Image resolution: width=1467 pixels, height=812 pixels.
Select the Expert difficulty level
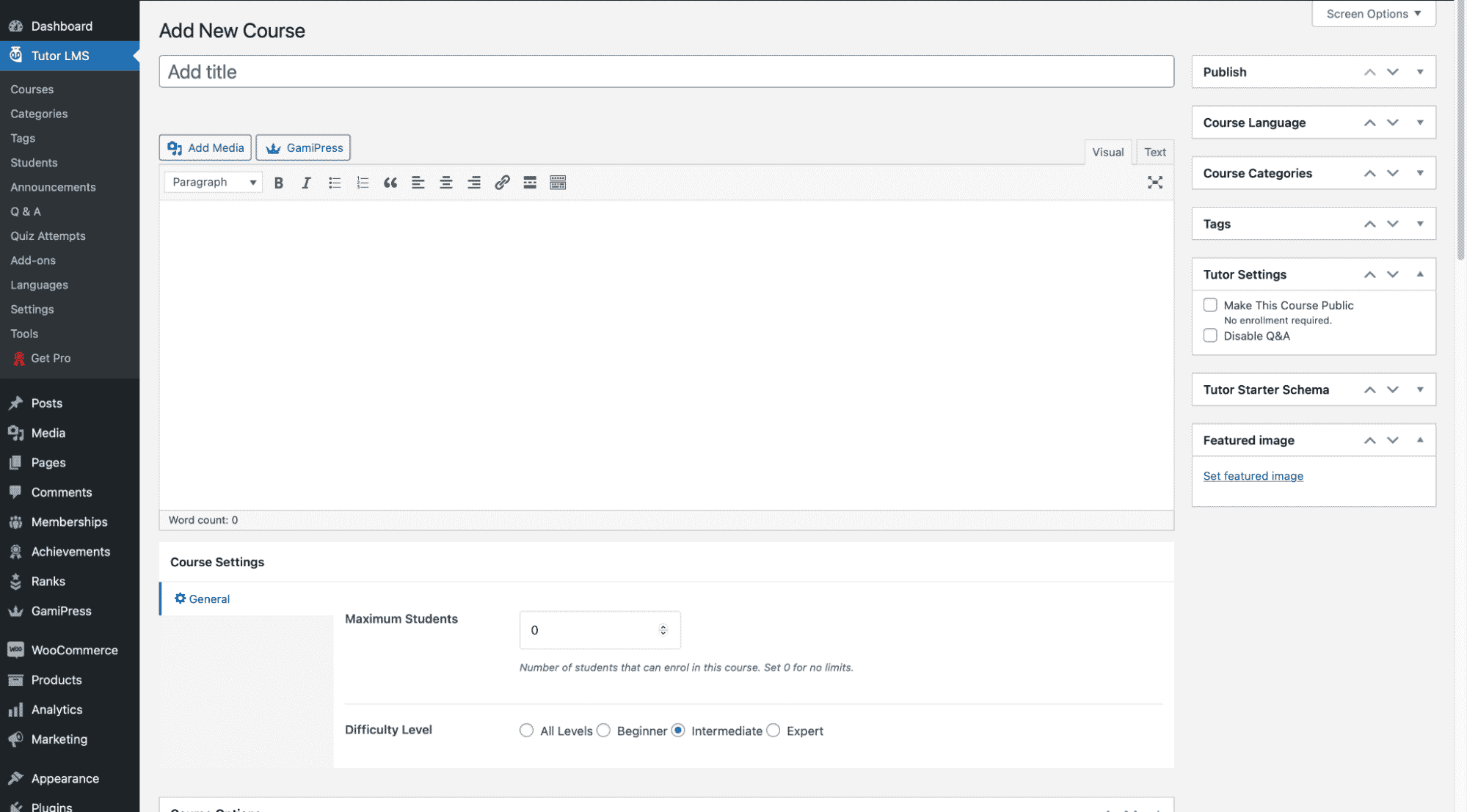pyautogui.click(x=773, y=730)
